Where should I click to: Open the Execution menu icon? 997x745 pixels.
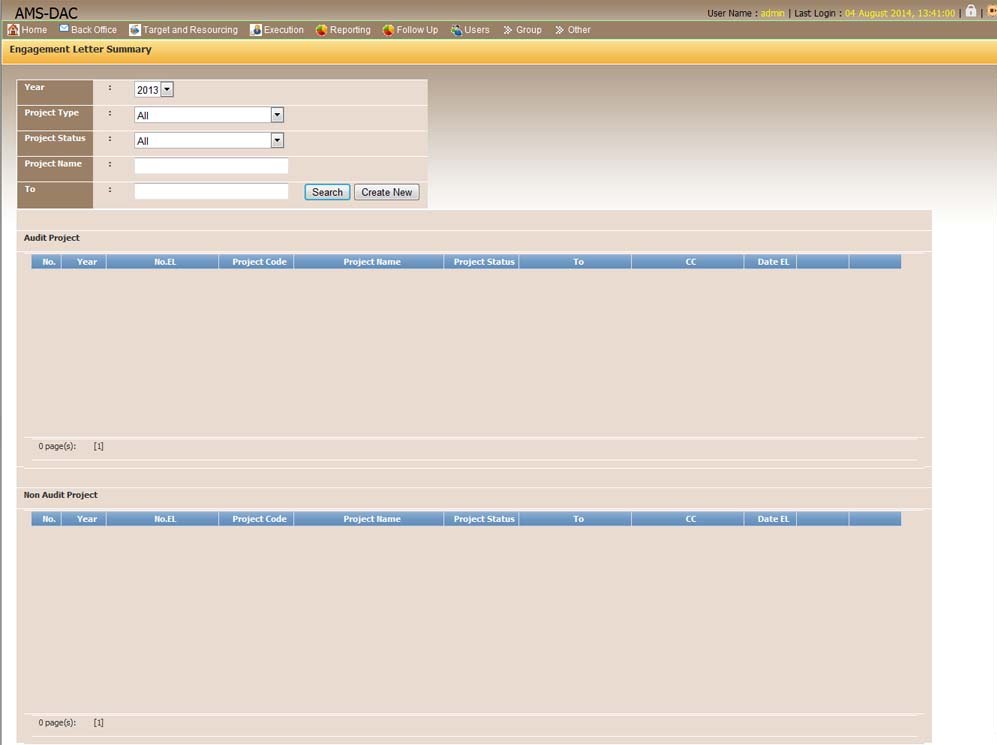pyautogui.click(x=256, y=30)
